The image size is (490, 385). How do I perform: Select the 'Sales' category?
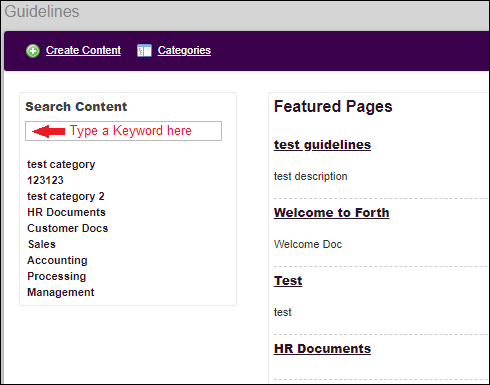[x=42, y=244]
